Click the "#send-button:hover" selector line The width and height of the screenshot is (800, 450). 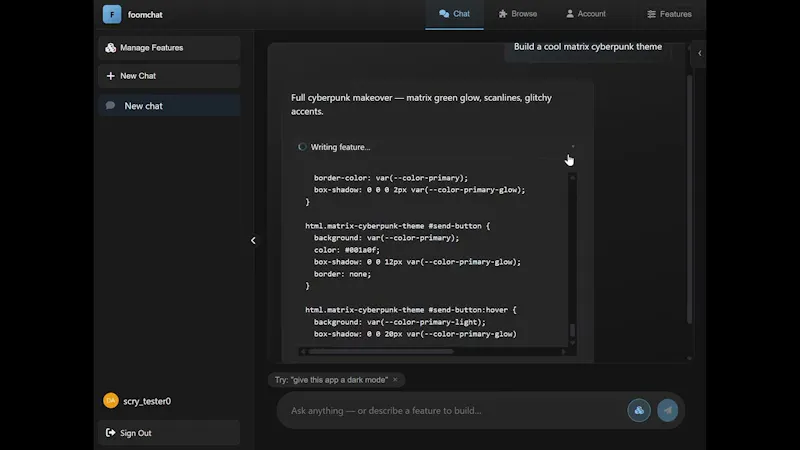point(411,310)
